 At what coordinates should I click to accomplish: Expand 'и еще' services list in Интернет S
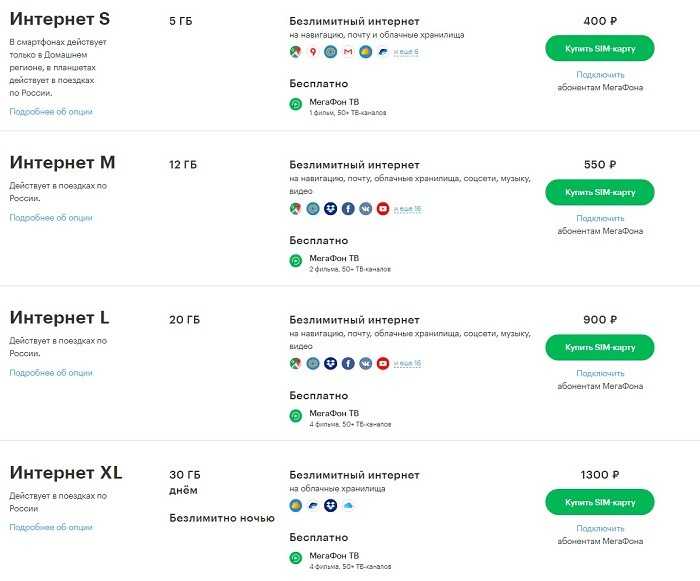(x=406, y=52)
